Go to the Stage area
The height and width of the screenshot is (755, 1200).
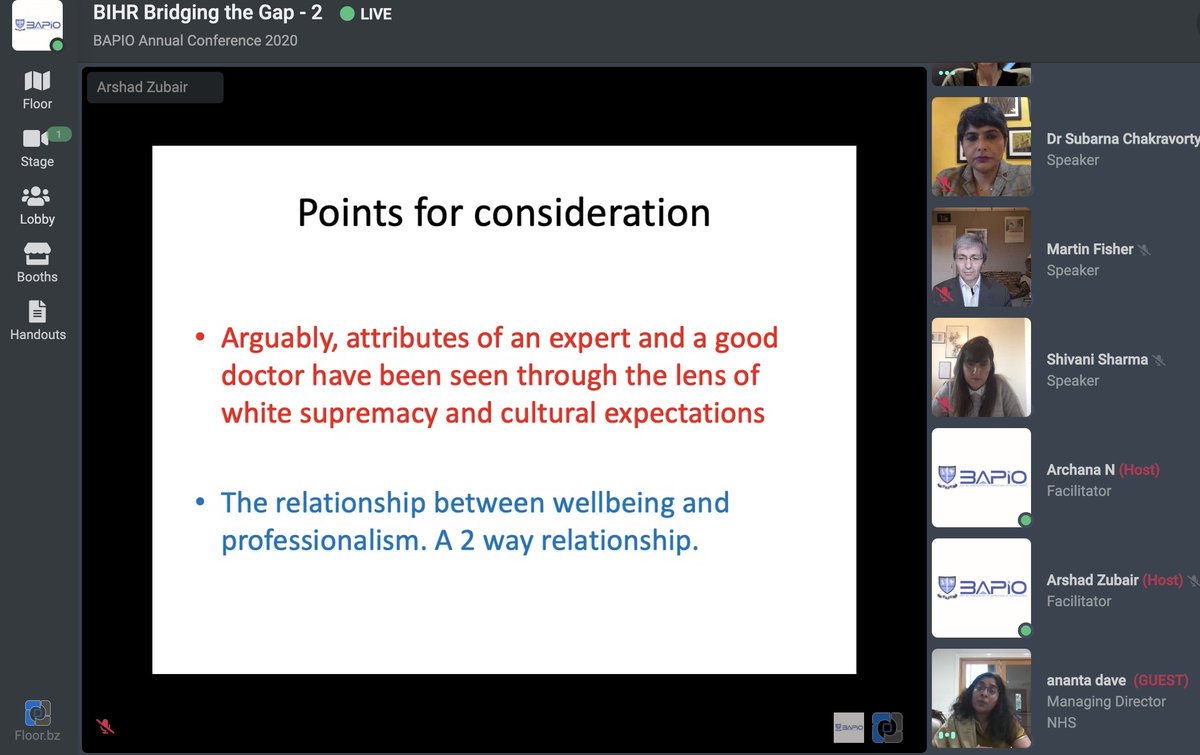38,148
